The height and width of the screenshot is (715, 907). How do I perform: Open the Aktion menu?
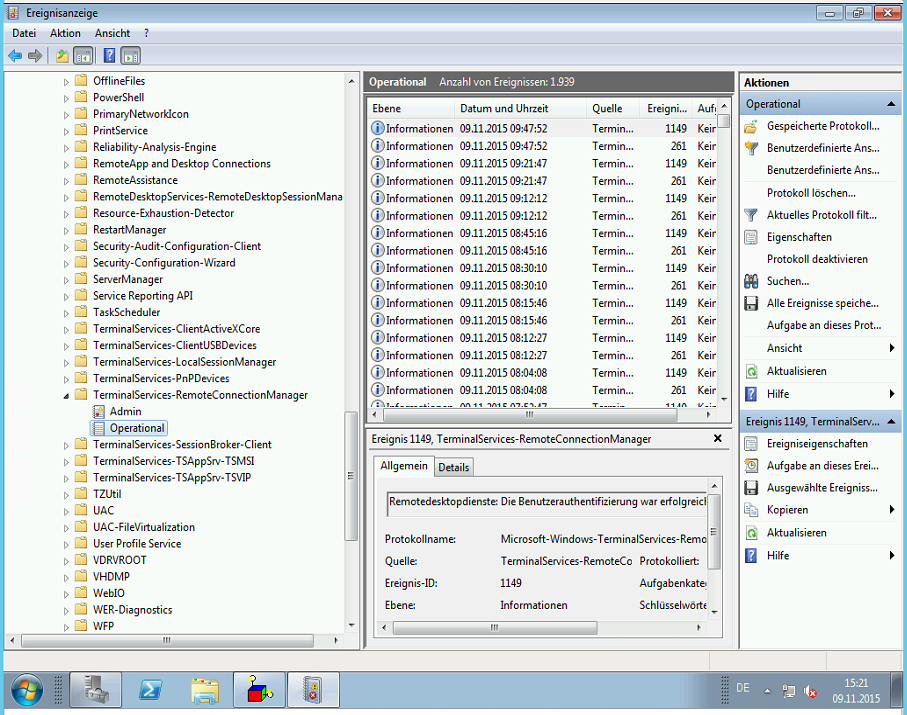coord(65,33)
